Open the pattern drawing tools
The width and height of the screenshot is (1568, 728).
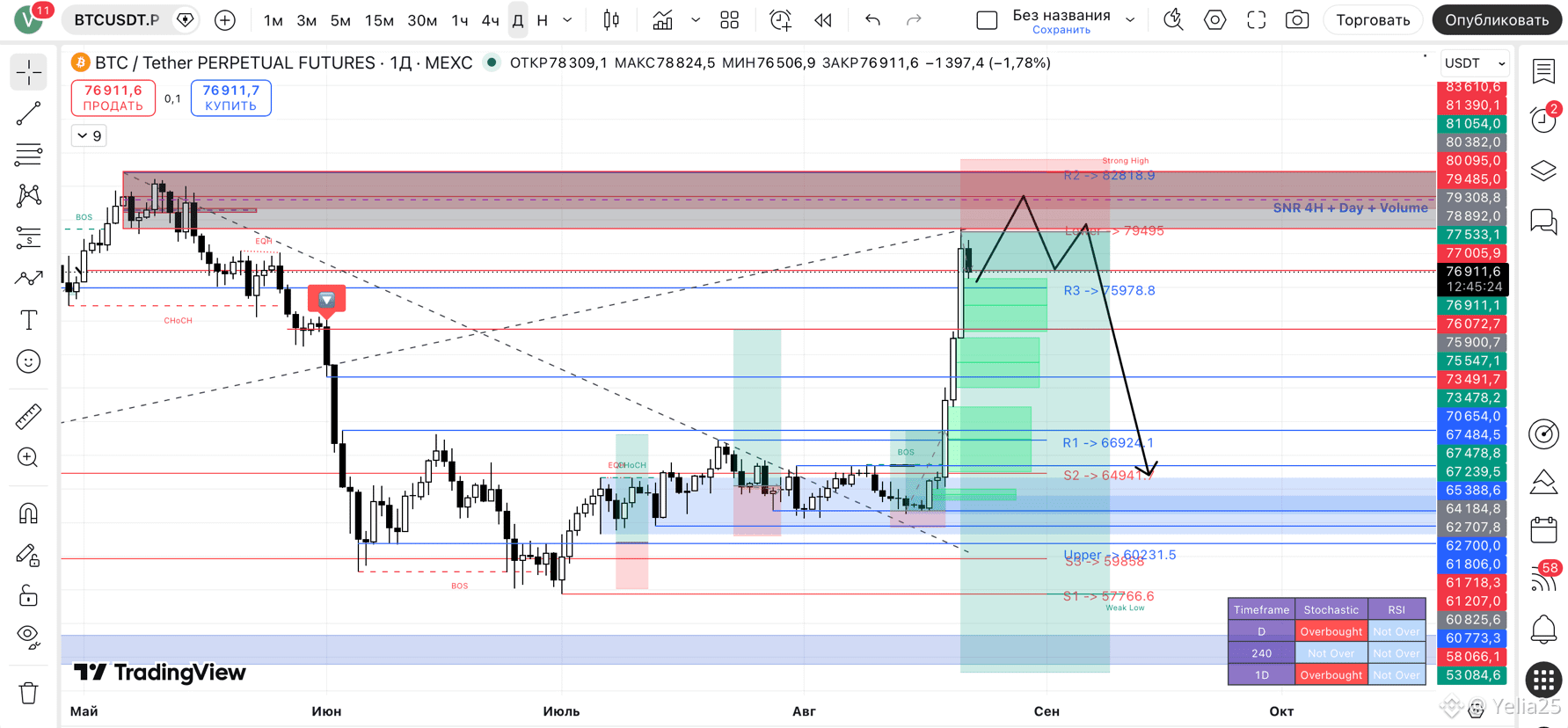point(28,195)
